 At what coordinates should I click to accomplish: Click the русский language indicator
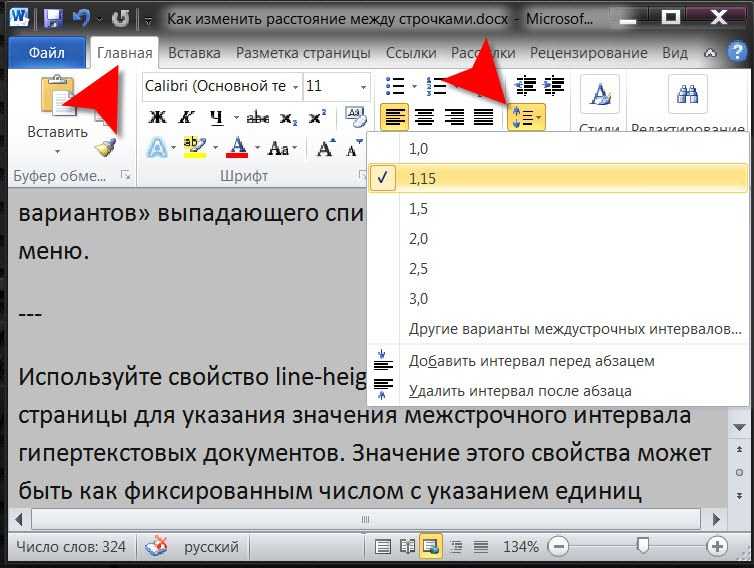click(212, 546)
